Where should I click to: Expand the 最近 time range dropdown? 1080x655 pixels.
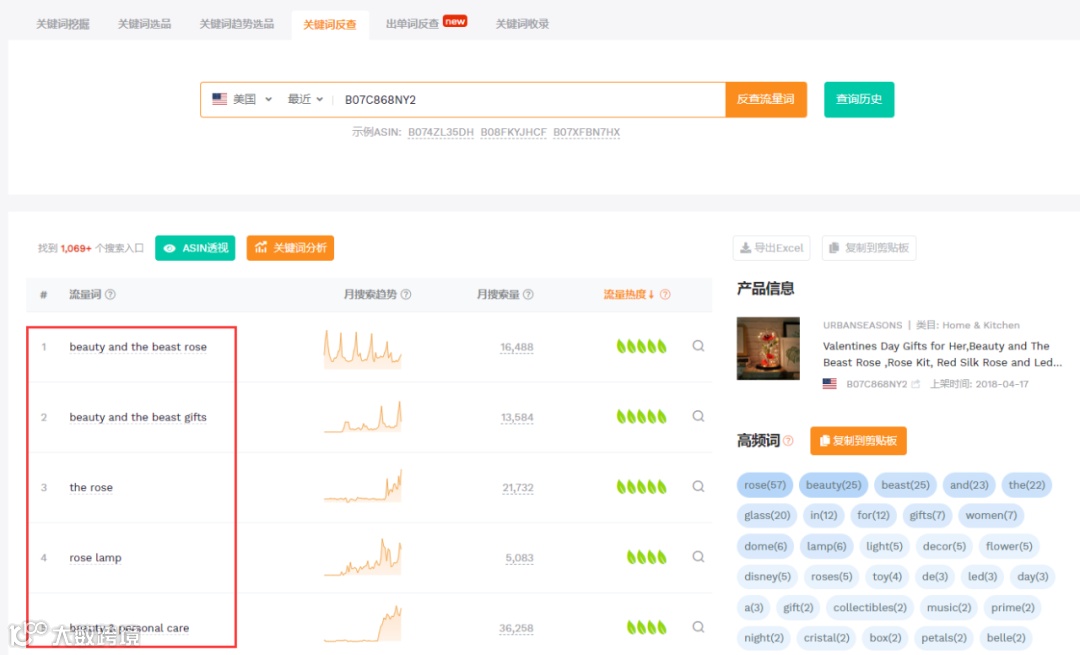[305, 99]
